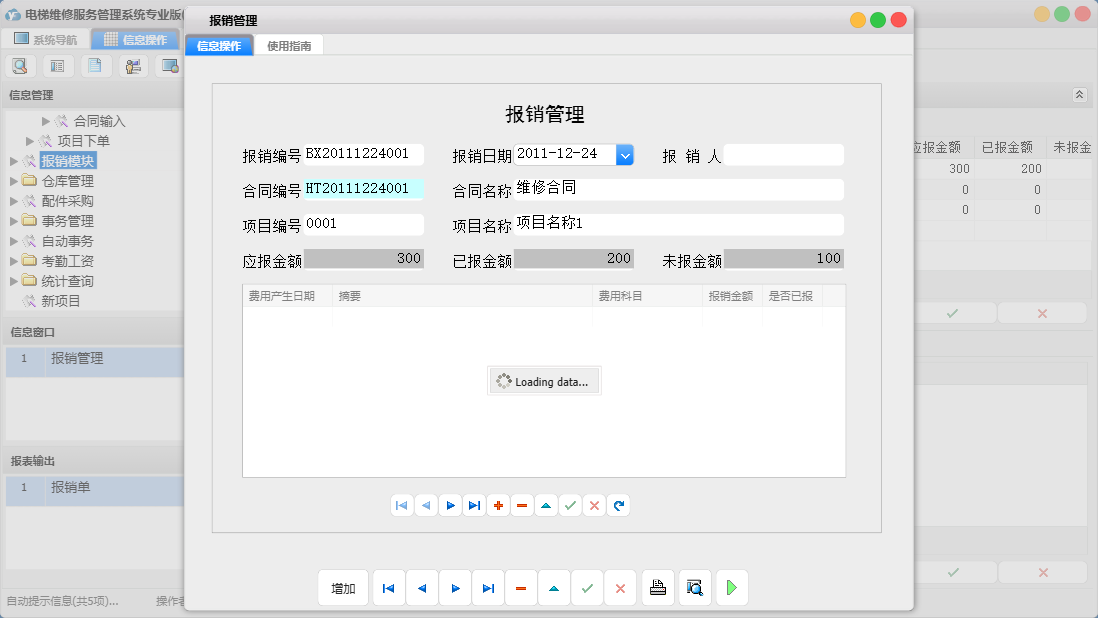Cancel edits using the red X icon
Screen dimensions: 1098x618
[x=620, y=588]
